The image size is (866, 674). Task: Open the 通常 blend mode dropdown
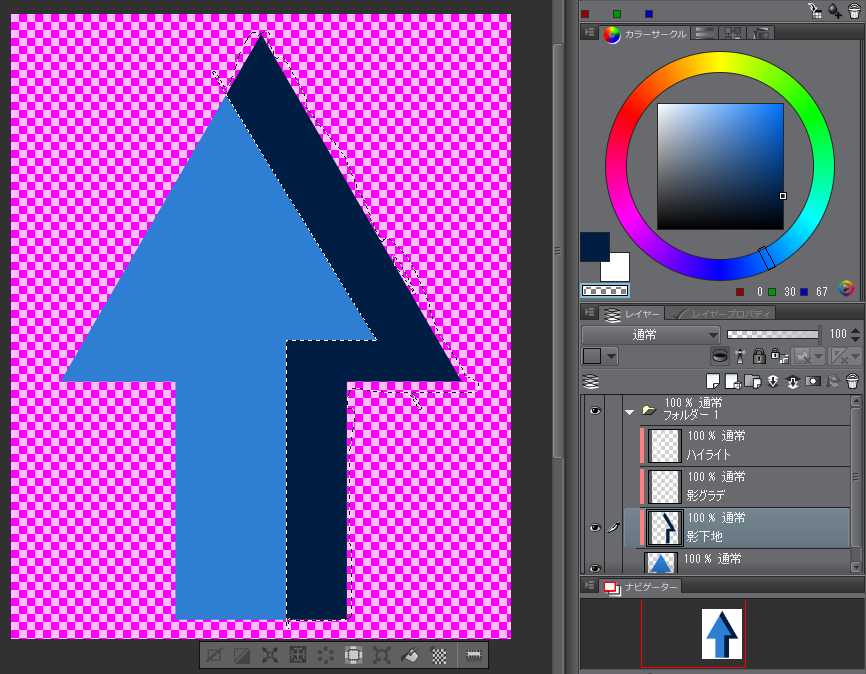(x=651, y=334)
